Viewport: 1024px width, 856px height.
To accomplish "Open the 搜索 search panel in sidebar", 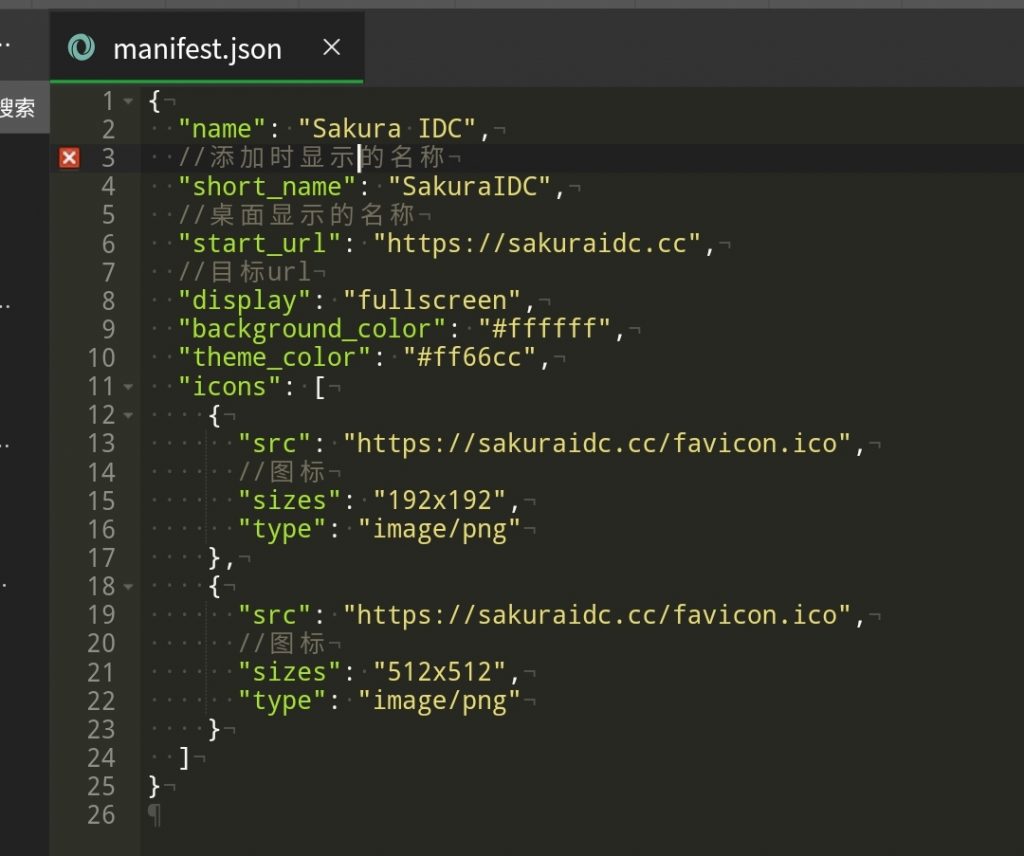I will (x=18, y=108).
